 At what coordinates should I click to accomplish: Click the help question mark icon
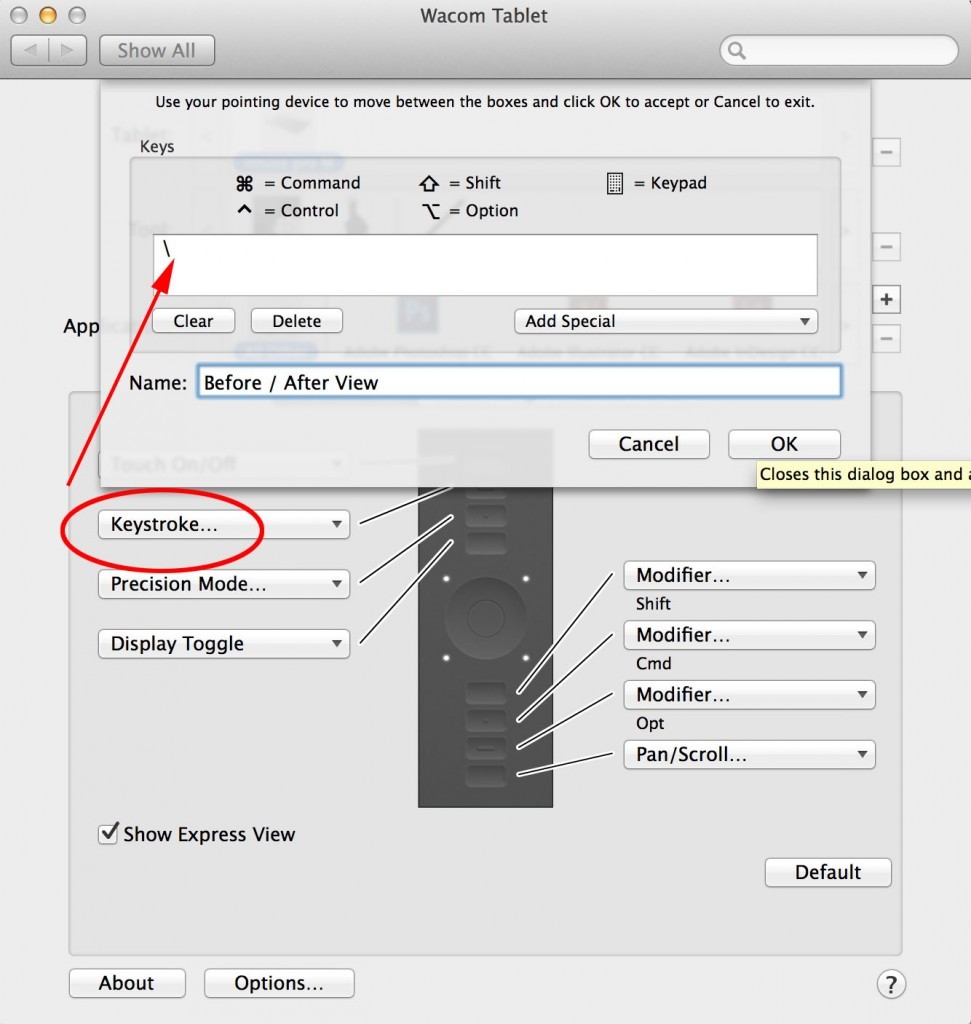(890, 984)
